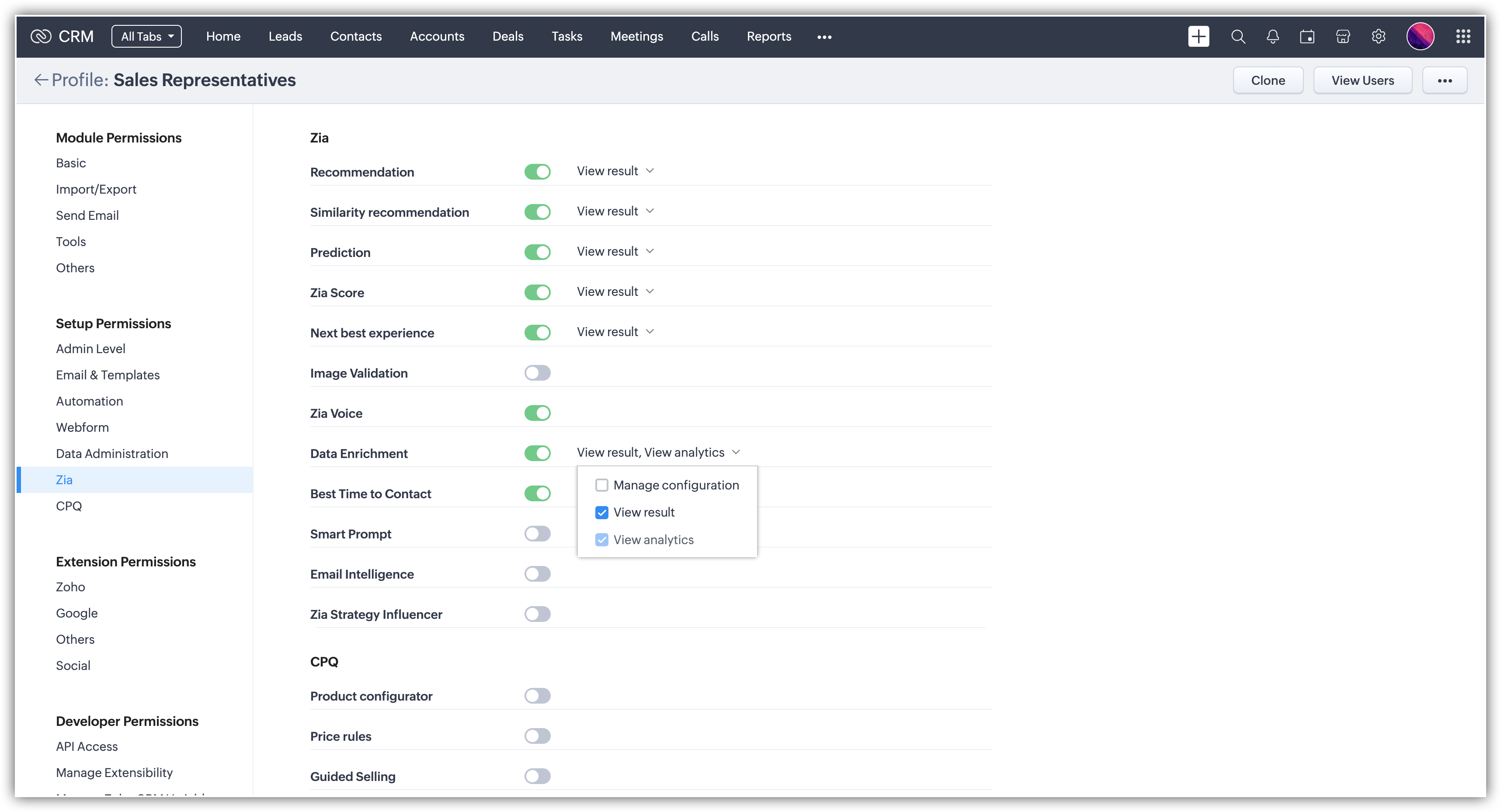
Task: Open the notifications bell icon
Action: click(x=1272, y=37)
